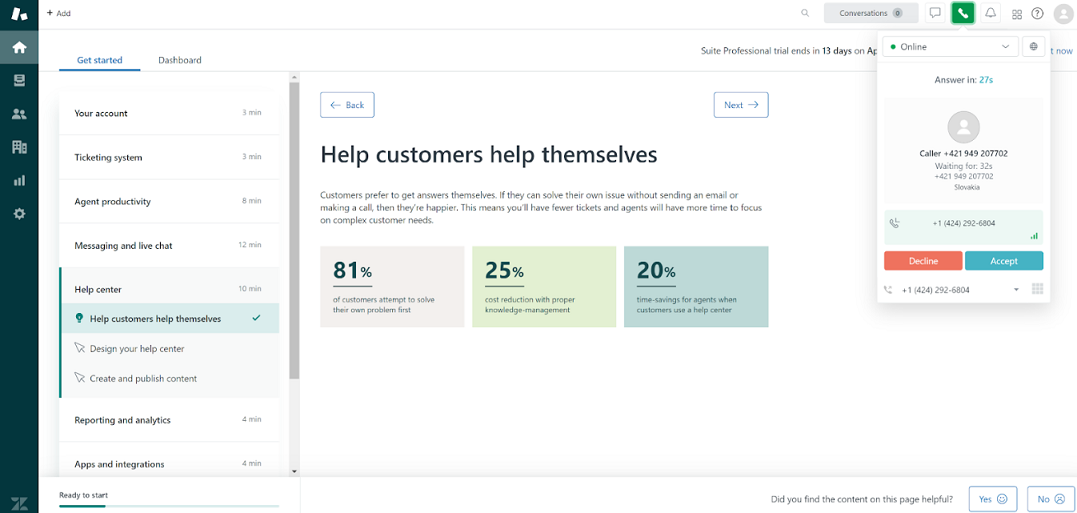
Task: Open Reporting bar chart icon
Action: (x=19, y=181)
